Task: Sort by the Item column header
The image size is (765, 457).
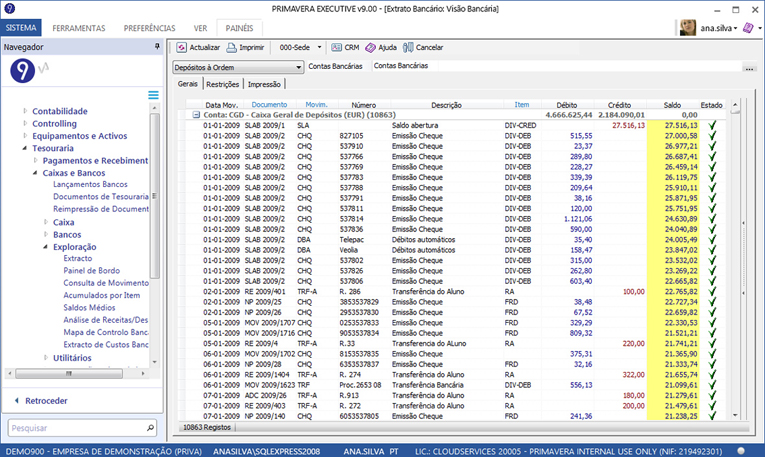Action: pyautogui.click(x=522, y=104)
